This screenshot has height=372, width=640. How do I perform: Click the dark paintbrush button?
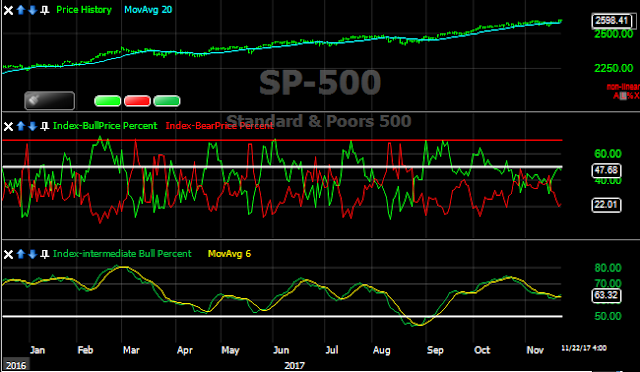pyautogui.click(x=49, y=101)
